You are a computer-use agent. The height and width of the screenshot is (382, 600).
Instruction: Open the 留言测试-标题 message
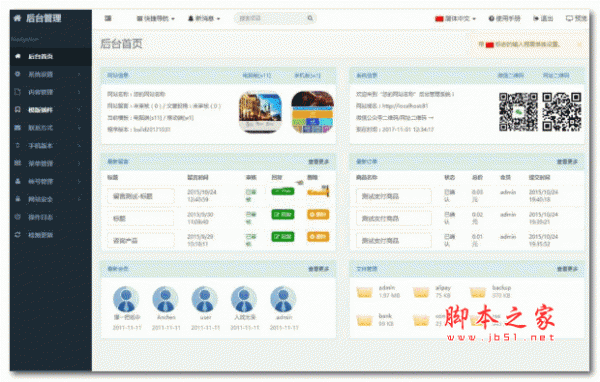(x=141, y=196)
